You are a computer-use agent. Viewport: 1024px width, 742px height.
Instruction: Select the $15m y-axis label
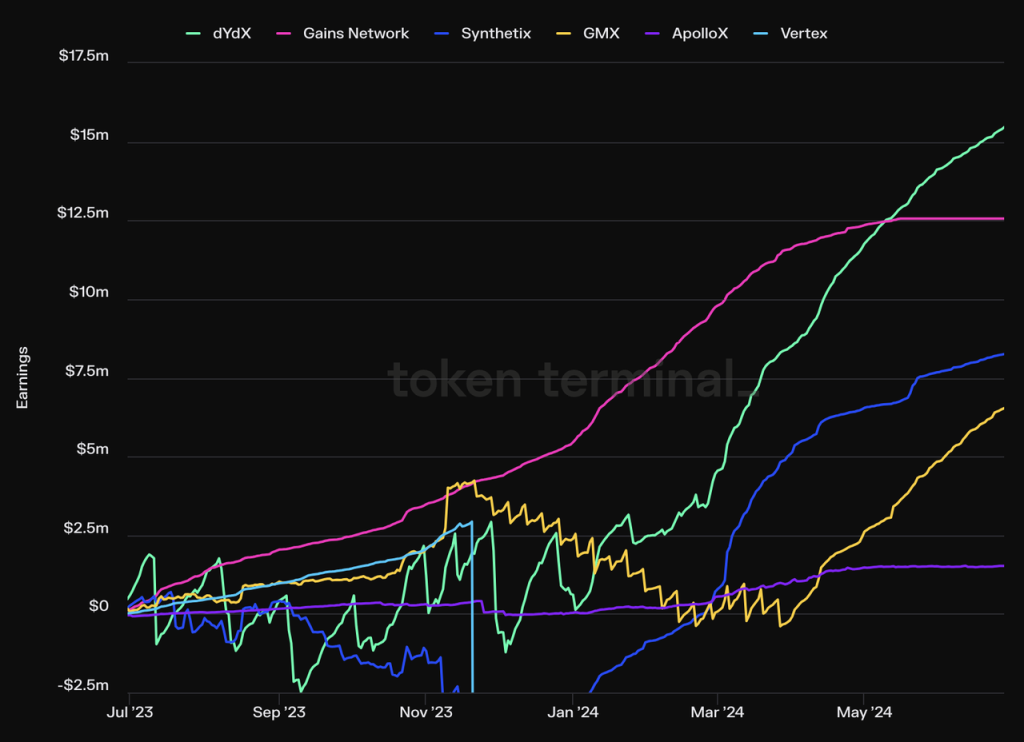click(x=89, y=135)
